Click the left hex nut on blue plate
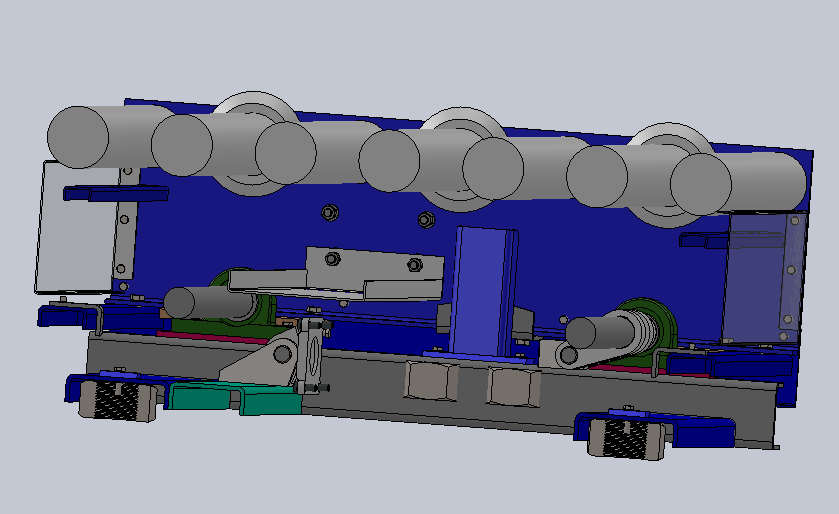Viewport: 839px width, 514px height. 330,213
